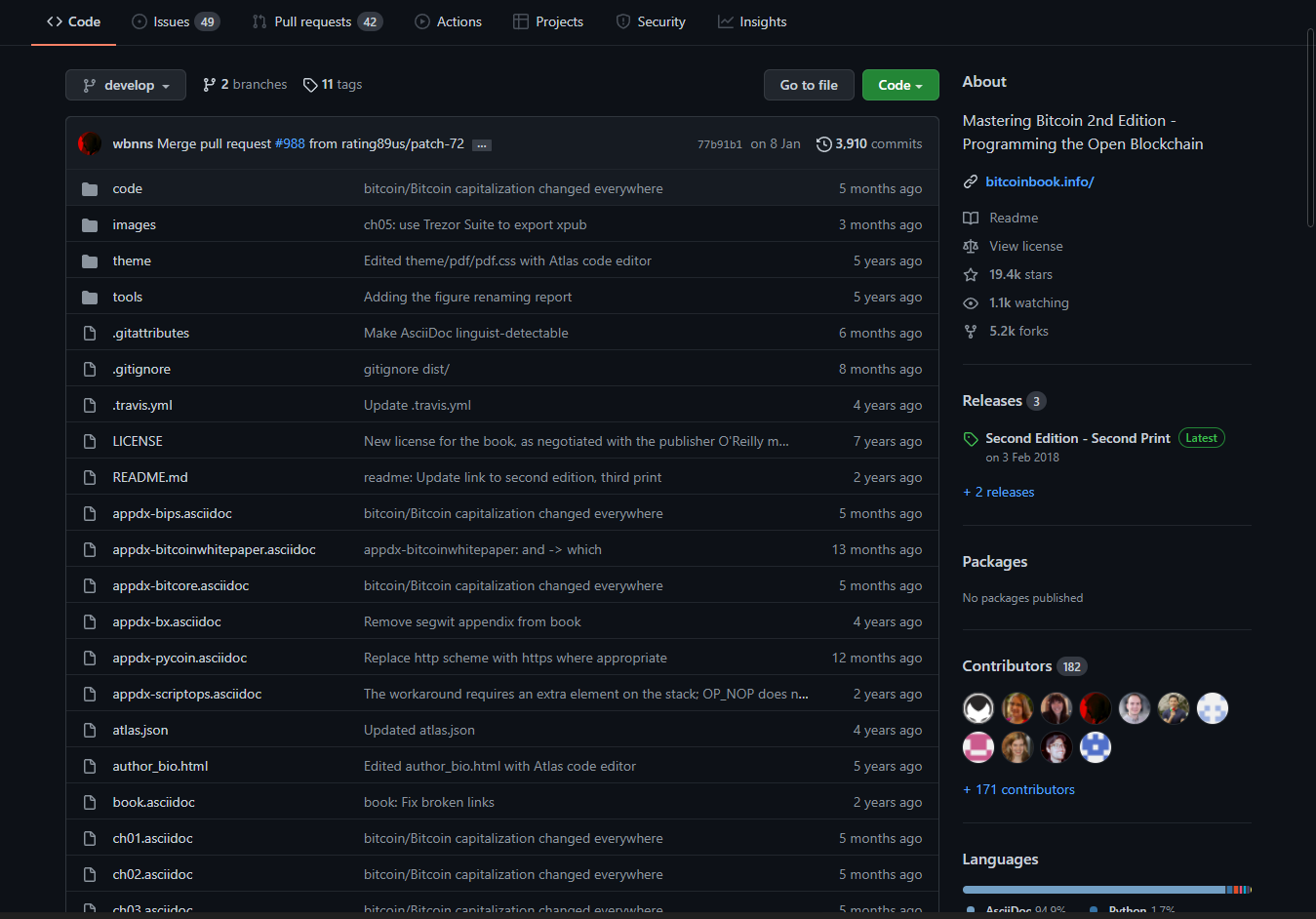Open Second Edition - Second Print release

tap(1078, 439)
